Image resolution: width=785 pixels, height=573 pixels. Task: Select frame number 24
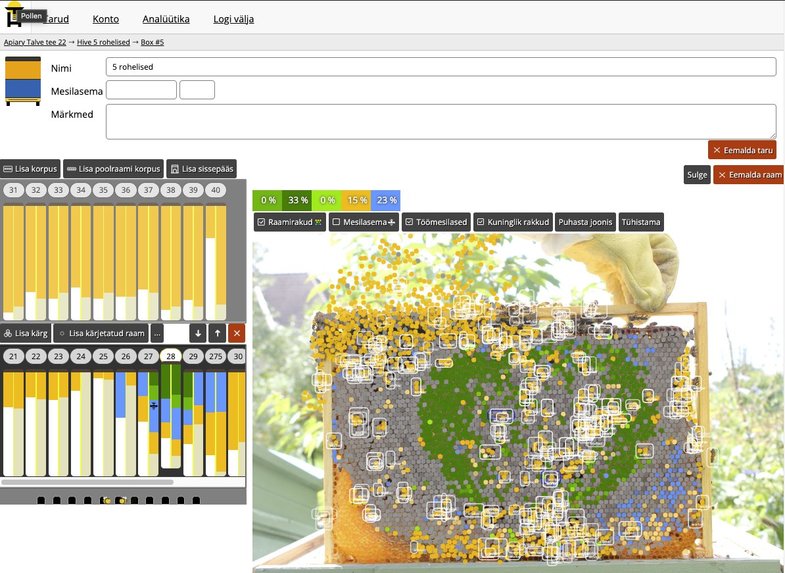81,357
